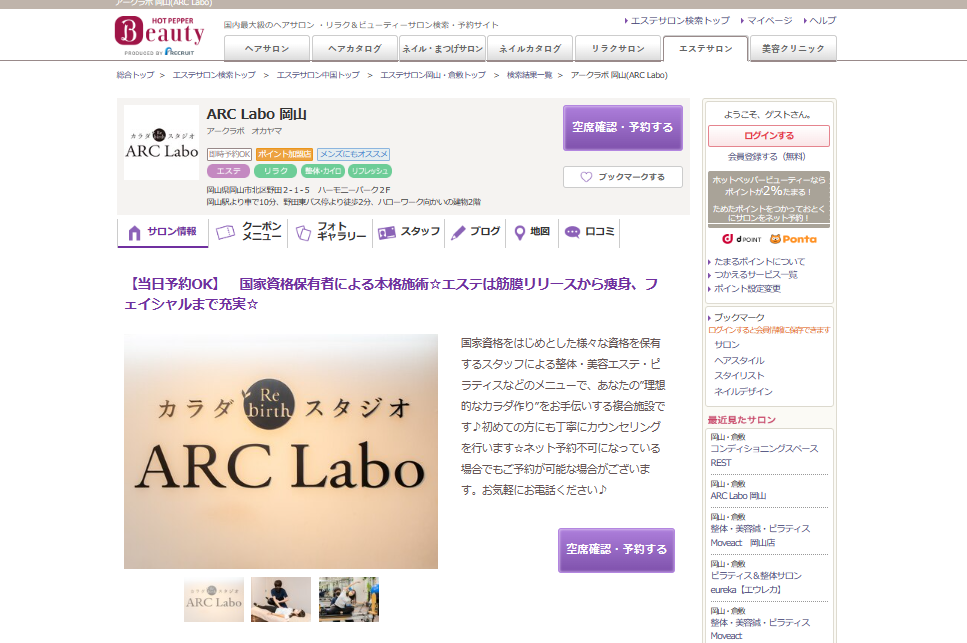Switch to 地図 tab

click(x=532, y=232)
